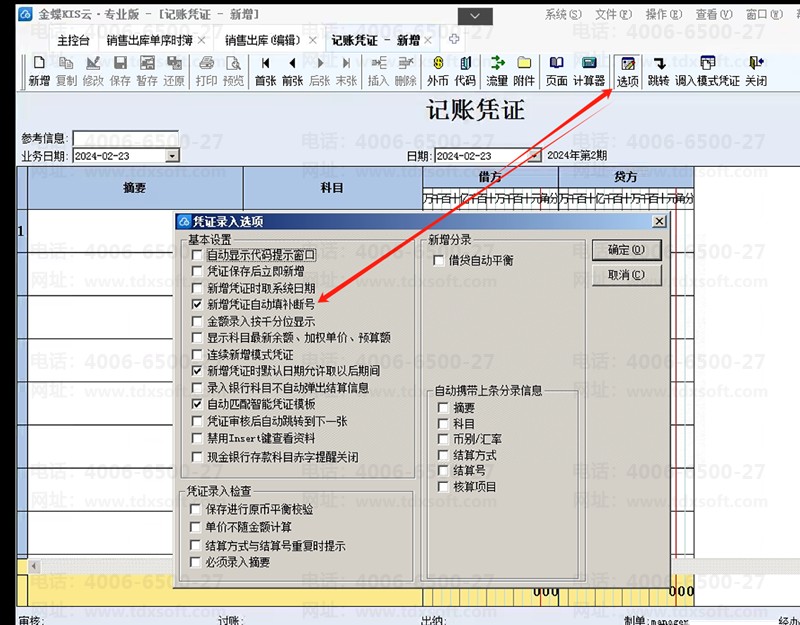Click the 外币 foreign currency icon
Image resolution: width=800 pixels, height=625 pixels.
[438, 71]
